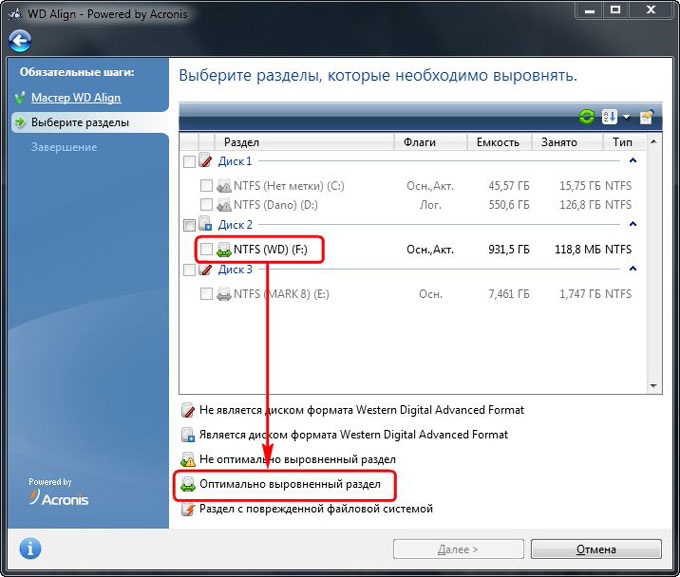680x577 pixels.
Task: Tick the Диск 1 checkbox
Action: 189,162
